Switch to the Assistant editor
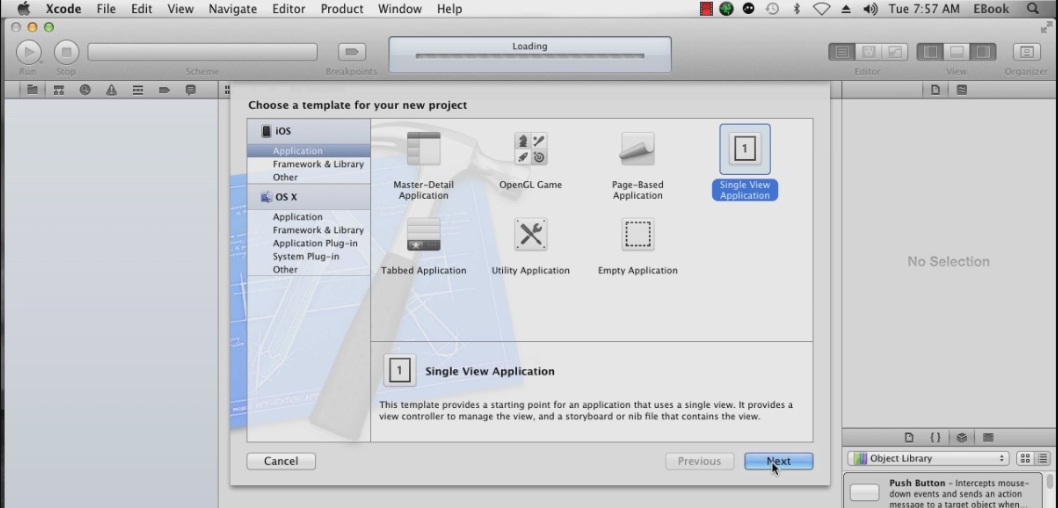 868,52
